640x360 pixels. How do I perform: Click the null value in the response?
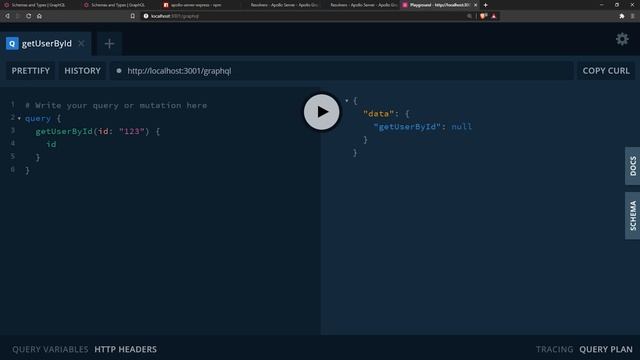[461, 127]
